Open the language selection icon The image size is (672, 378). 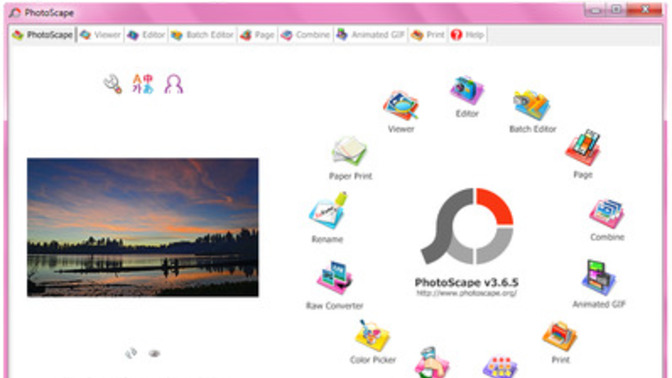coord(143,84)
